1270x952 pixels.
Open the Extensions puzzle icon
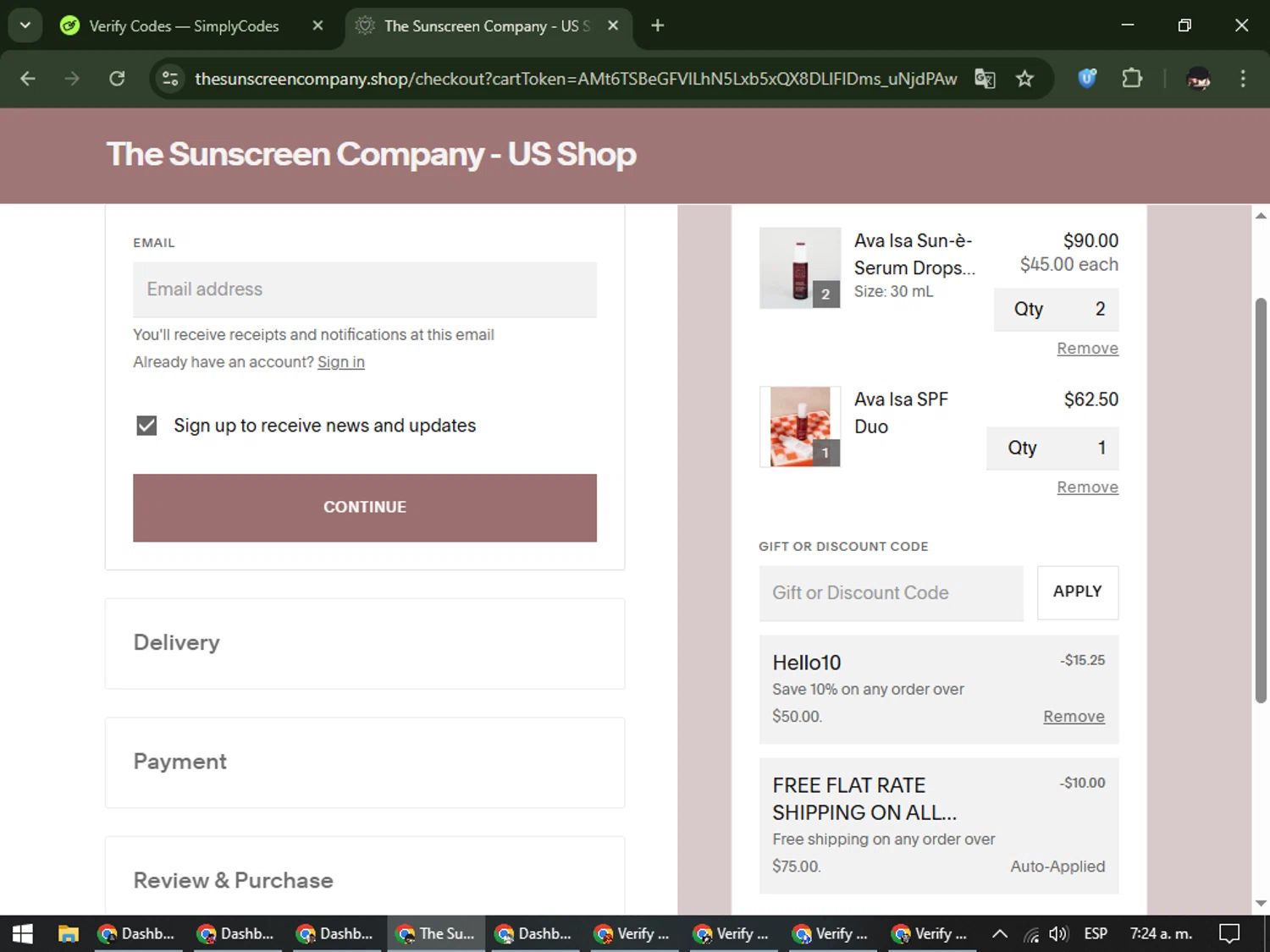(1132, 79)
